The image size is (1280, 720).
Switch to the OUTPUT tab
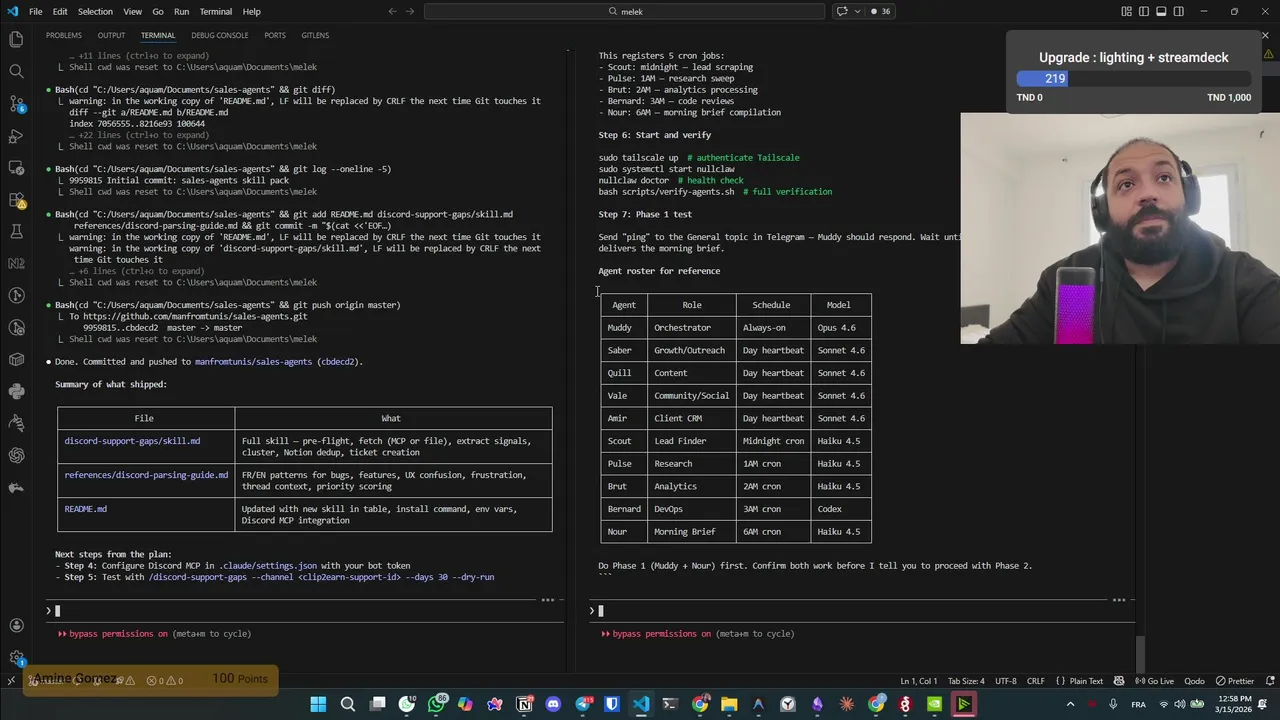[x=111, y=35]
